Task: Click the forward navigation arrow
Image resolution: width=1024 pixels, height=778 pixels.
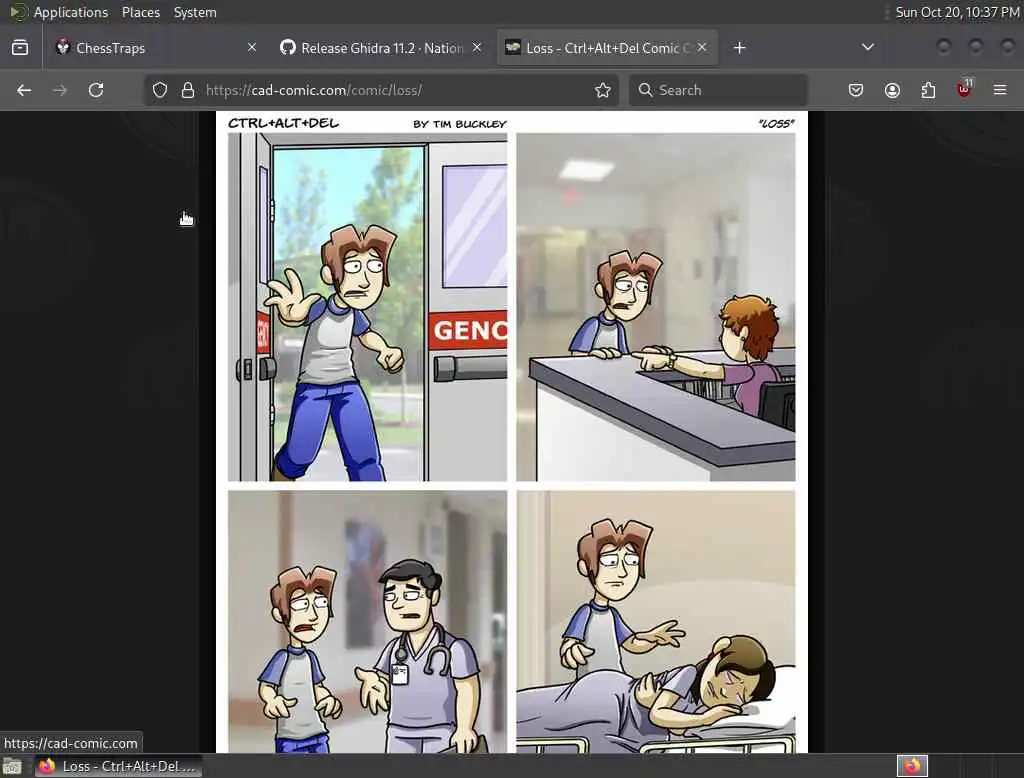Action: coord(59,90)
